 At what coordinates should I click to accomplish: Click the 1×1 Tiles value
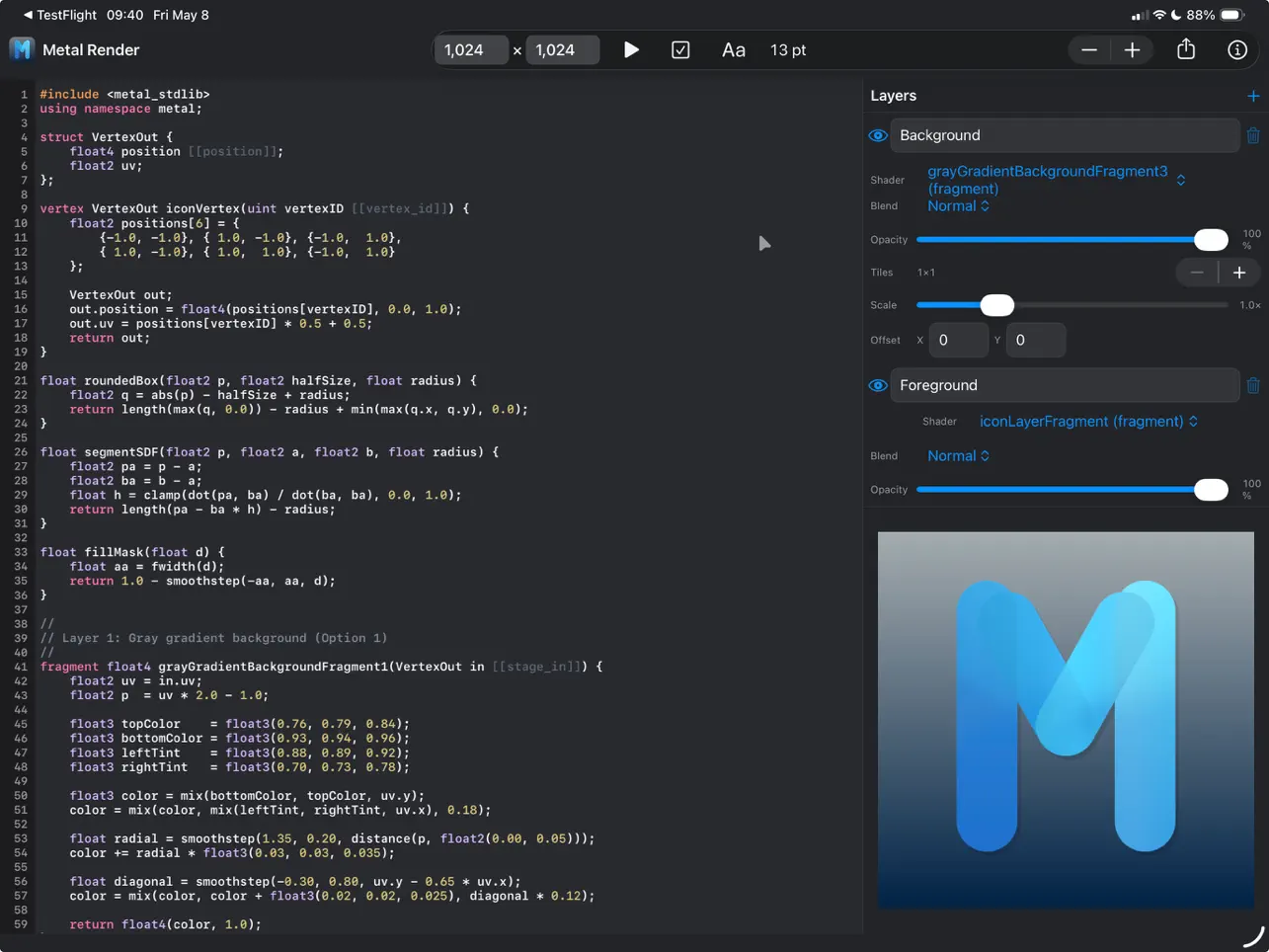point(926,273)
